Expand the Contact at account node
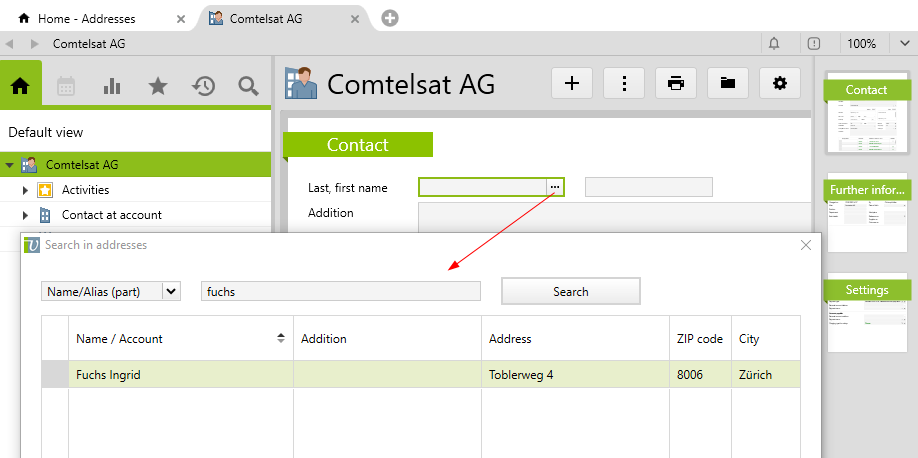This screenshot has height=458, width=918. point(26,215)
